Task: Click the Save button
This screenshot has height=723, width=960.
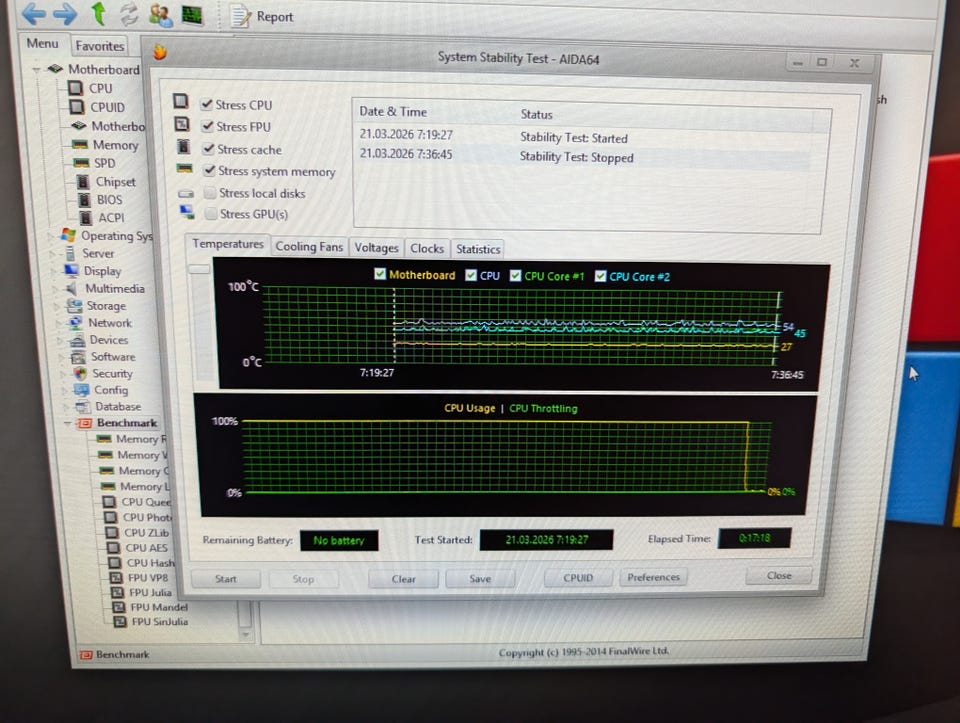Action: pos(480,578)
